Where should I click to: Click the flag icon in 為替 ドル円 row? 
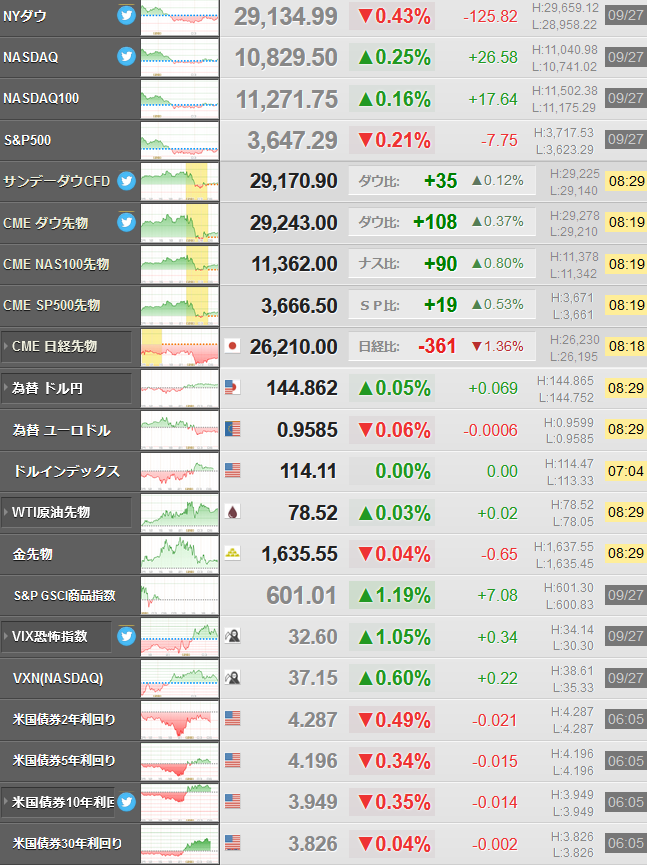click(x=232, y=388)
